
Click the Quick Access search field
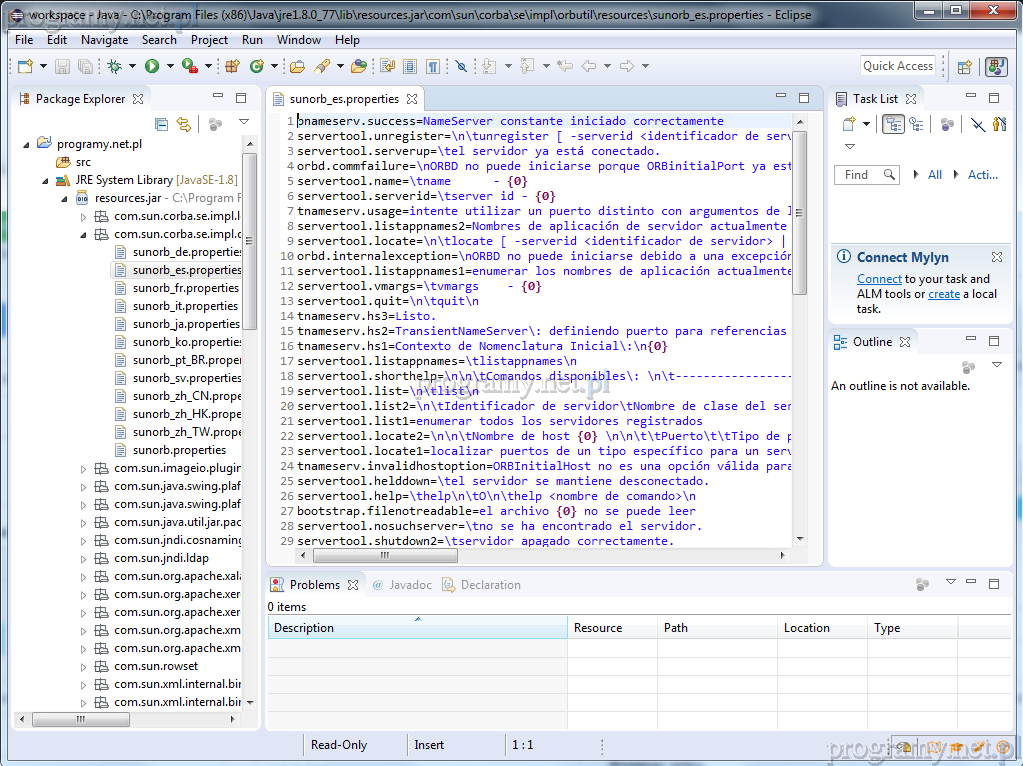click(x=898, y=66)
